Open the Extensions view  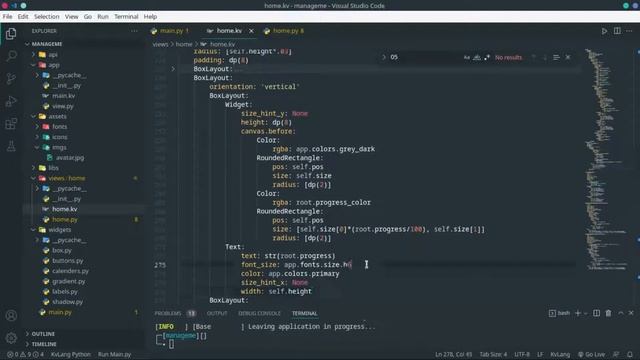(x=11, y=123)
